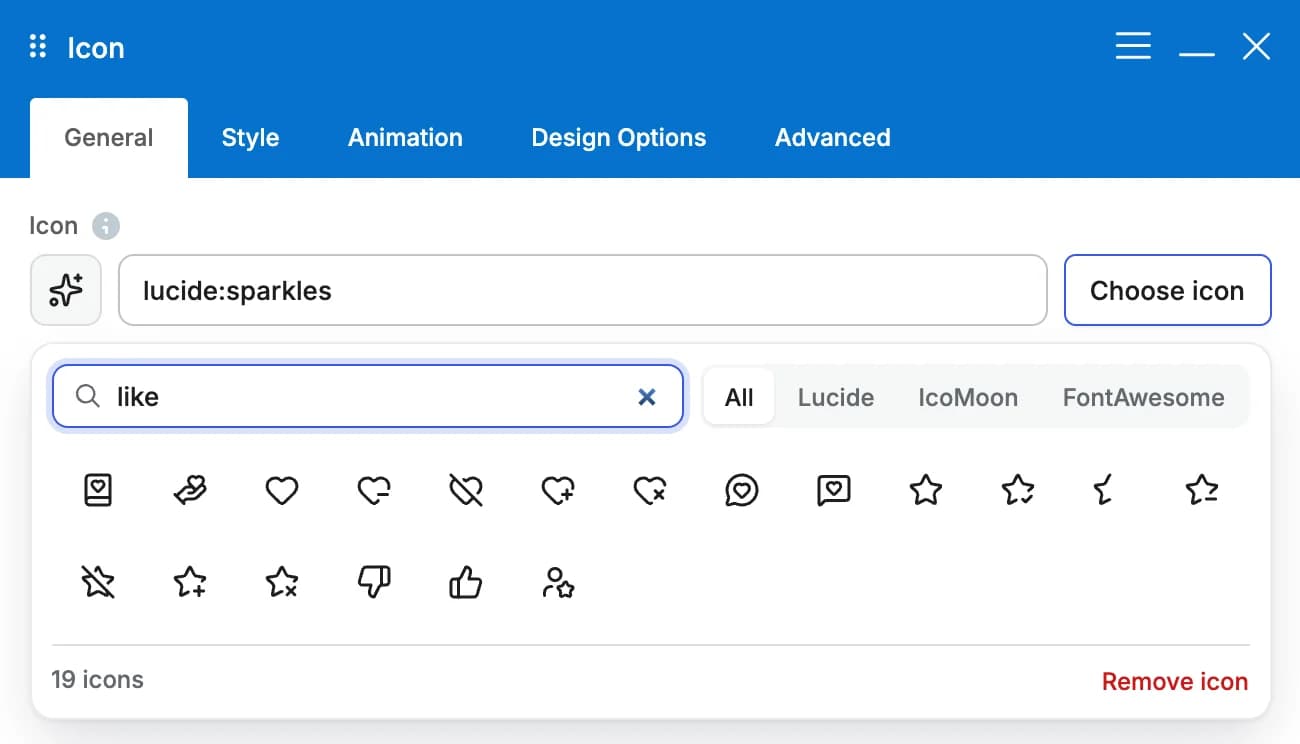Switch to the Advanced tab
1300x744 pixels.
pyautogui.click(x=833, y=138)
